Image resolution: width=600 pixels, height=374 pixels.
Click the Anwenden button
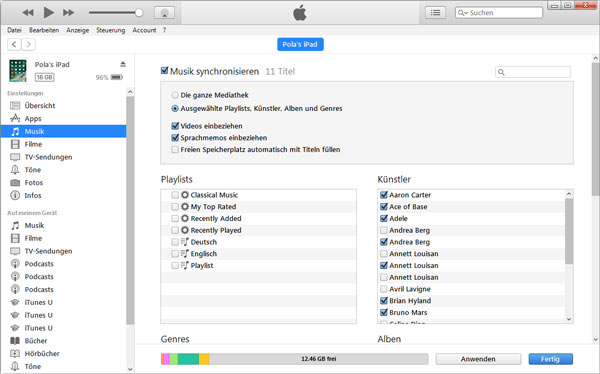point(478,359)
